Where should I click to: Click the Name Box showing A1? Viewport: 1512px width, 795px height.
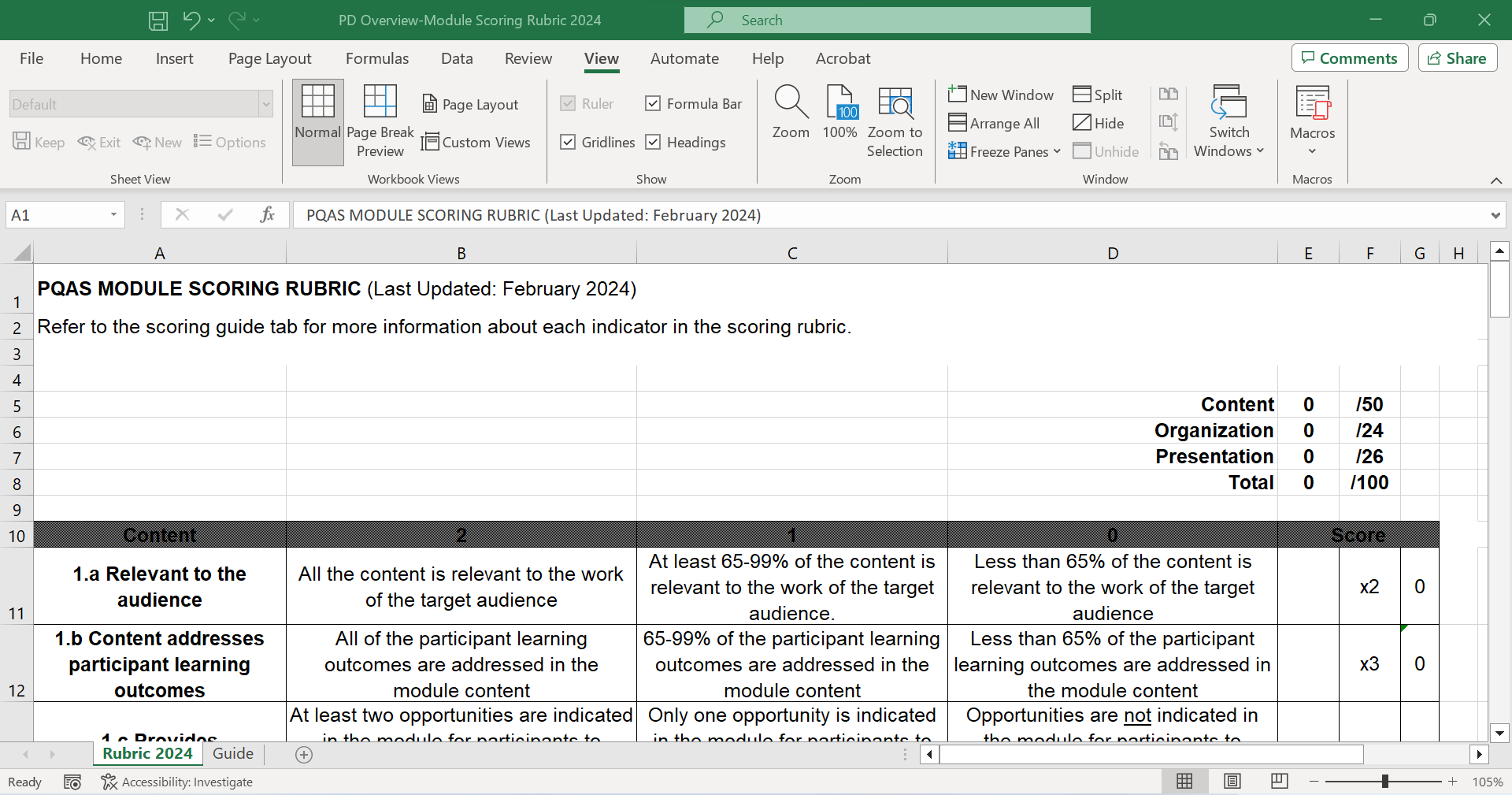click(x=57, y=214)
